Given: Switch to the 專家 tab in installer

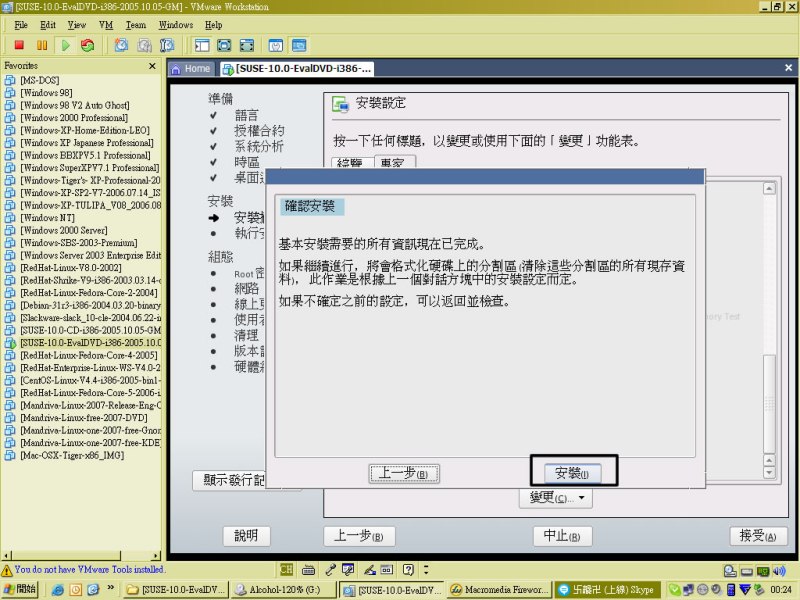Looking at the screenshot, I should (x=395, y=162).
